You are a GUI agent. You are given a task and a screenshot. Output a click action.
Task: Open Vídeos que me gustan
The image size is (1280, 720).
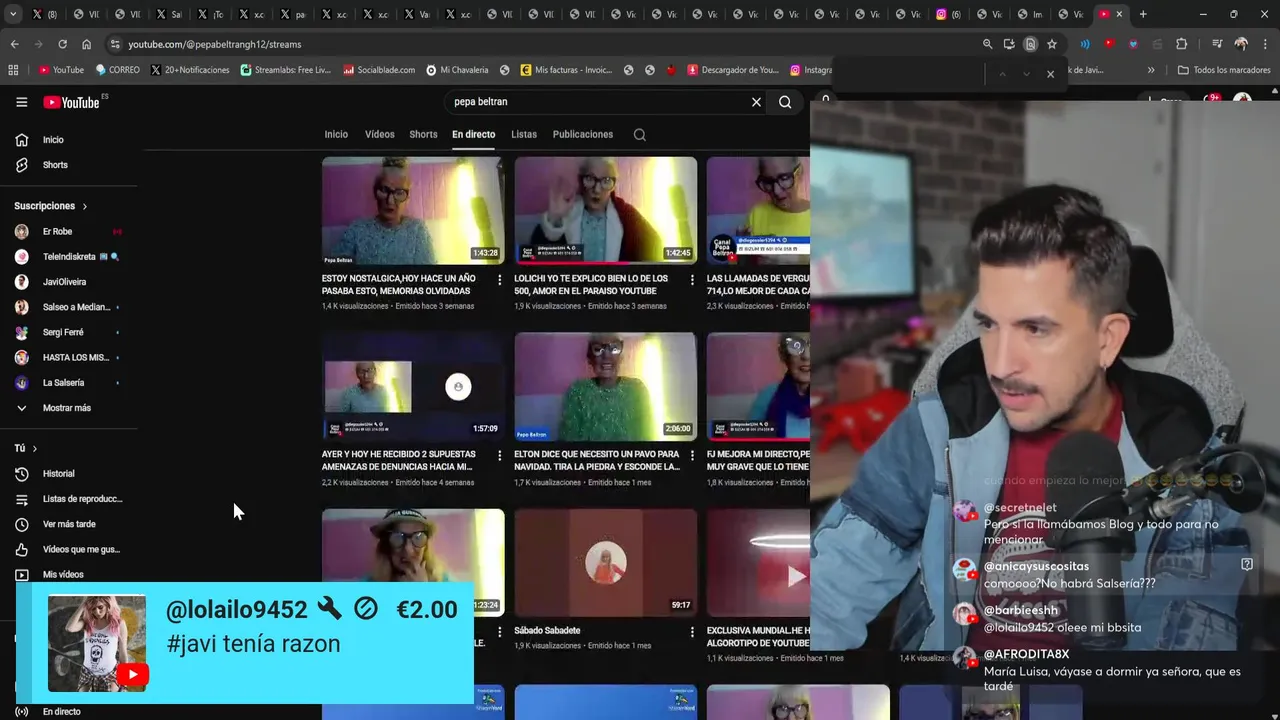point(69,549)
